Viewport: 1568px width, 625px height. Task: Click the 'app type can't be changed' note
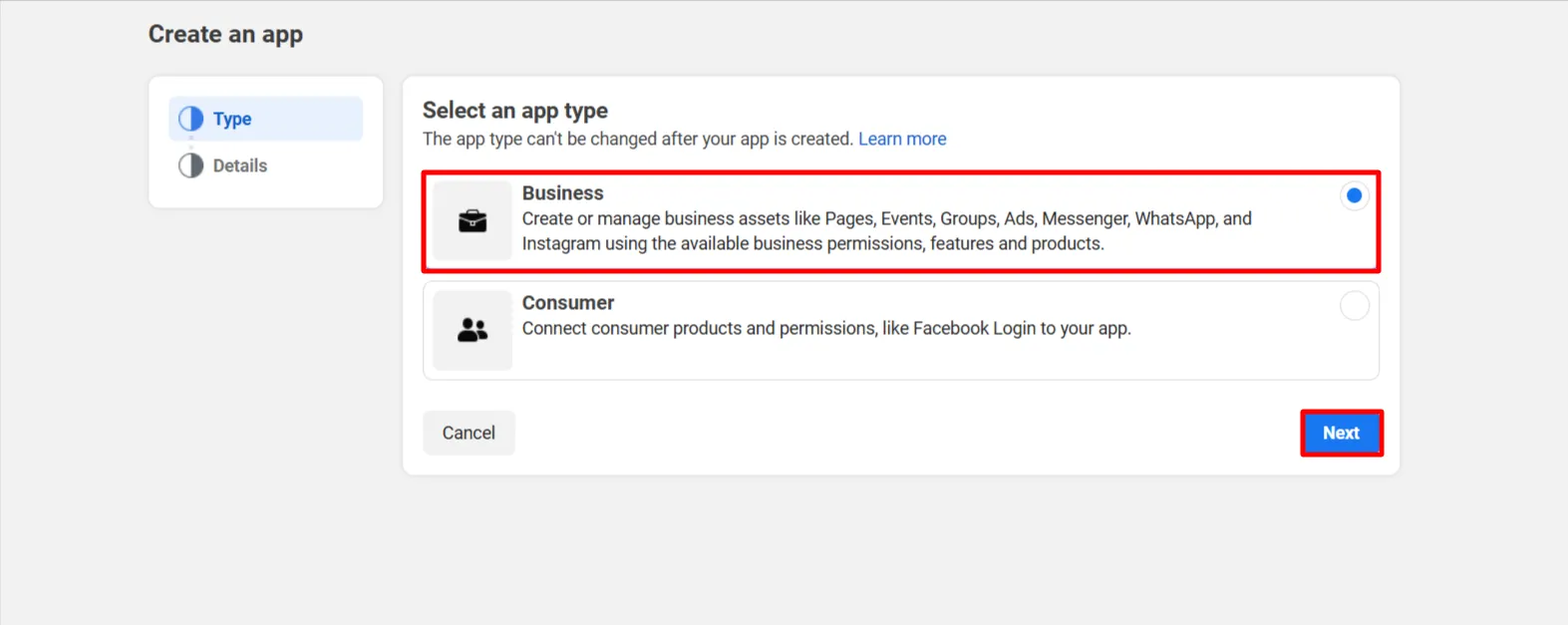[x=638, y=139]
